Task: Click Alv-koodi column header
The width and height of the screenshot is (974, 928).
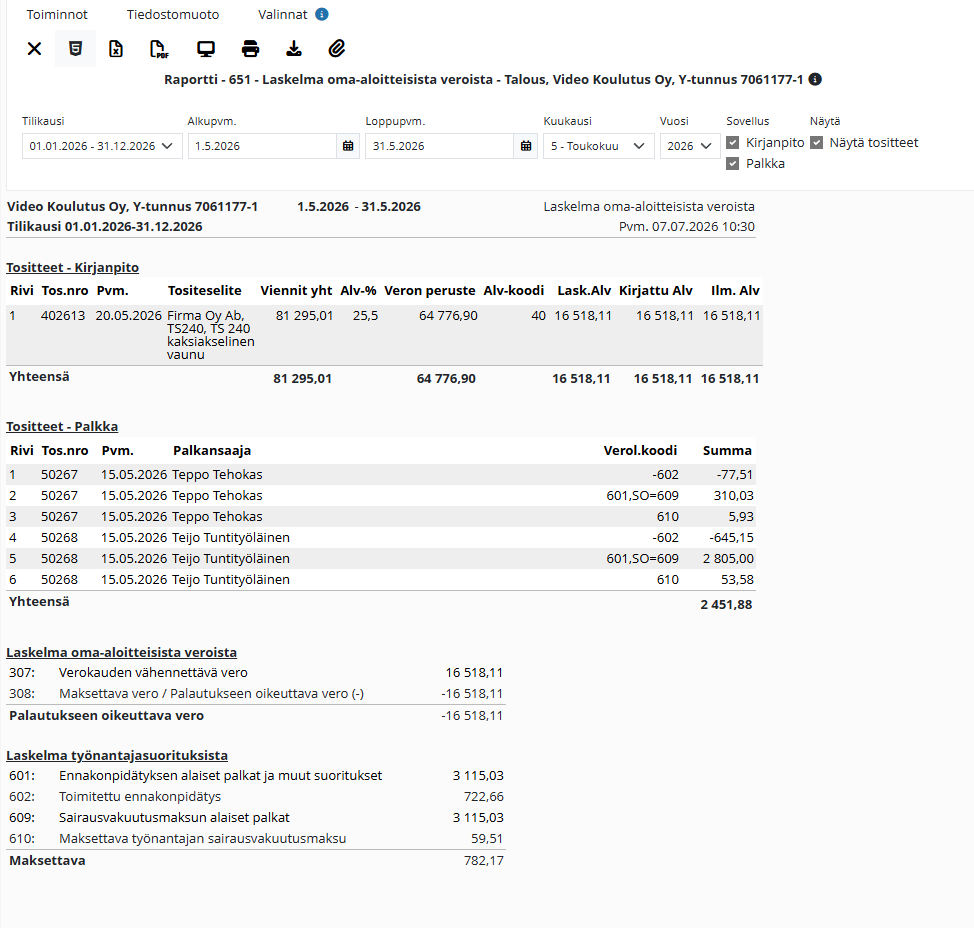Action: click(x=514, y=291)
